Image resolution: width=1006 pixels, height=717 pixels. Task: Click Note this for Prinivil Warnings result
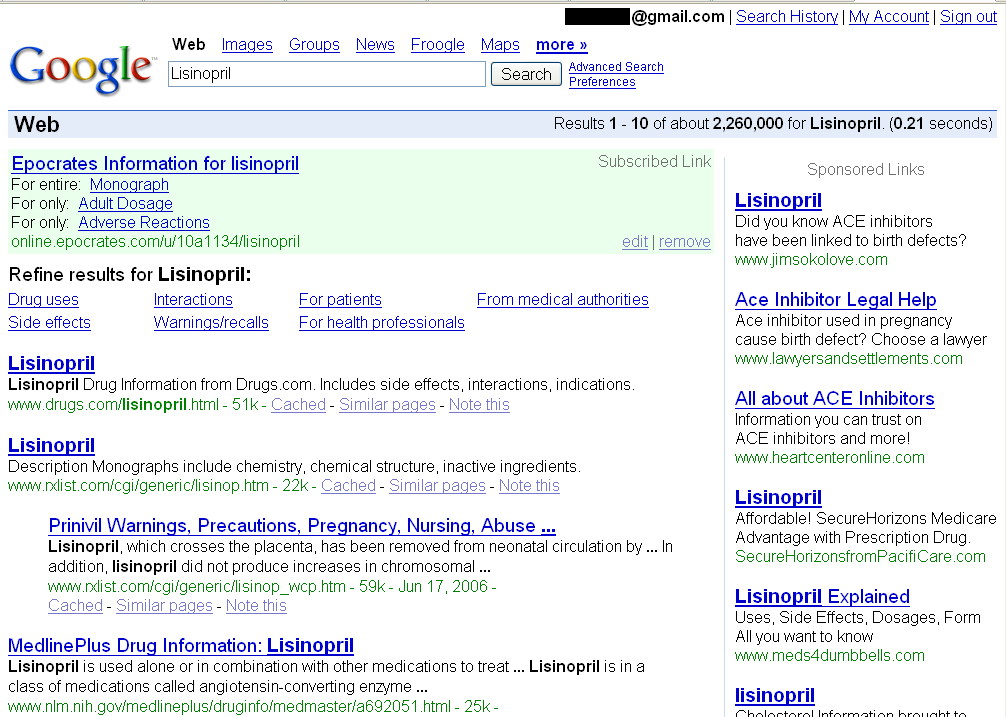coord(256,605)
